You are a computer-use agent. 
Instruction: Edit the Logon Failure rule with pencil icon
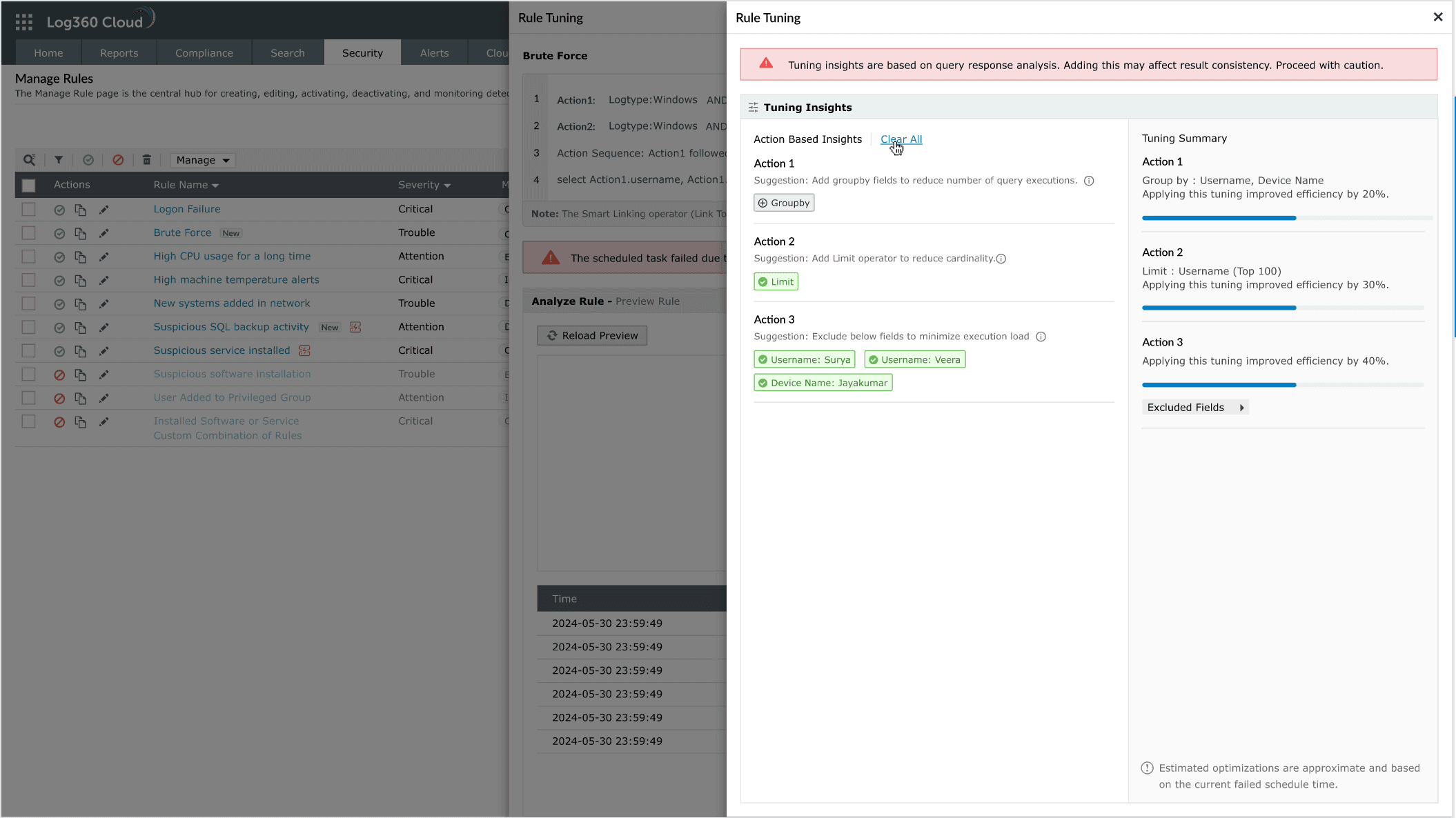click(x=104, y=209)
